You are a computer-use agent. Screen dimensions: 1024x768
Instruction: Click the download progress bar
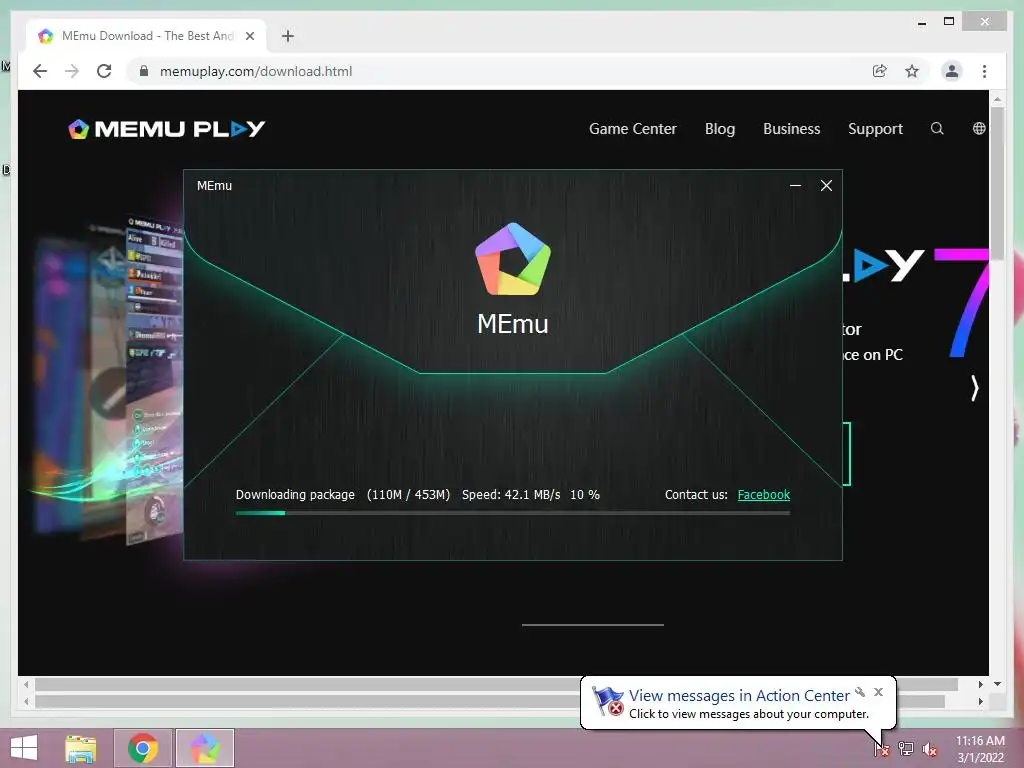[513, 513]
